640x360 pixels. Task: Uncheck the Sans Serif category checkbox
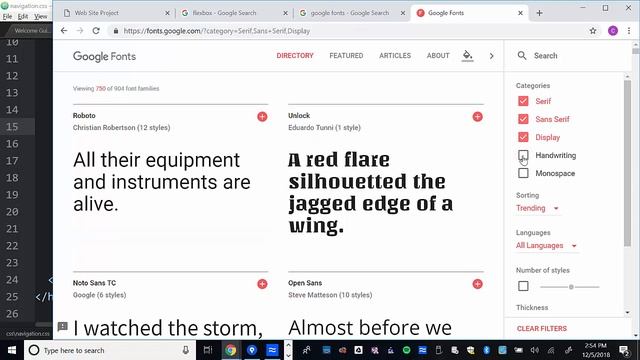point(523,119)
